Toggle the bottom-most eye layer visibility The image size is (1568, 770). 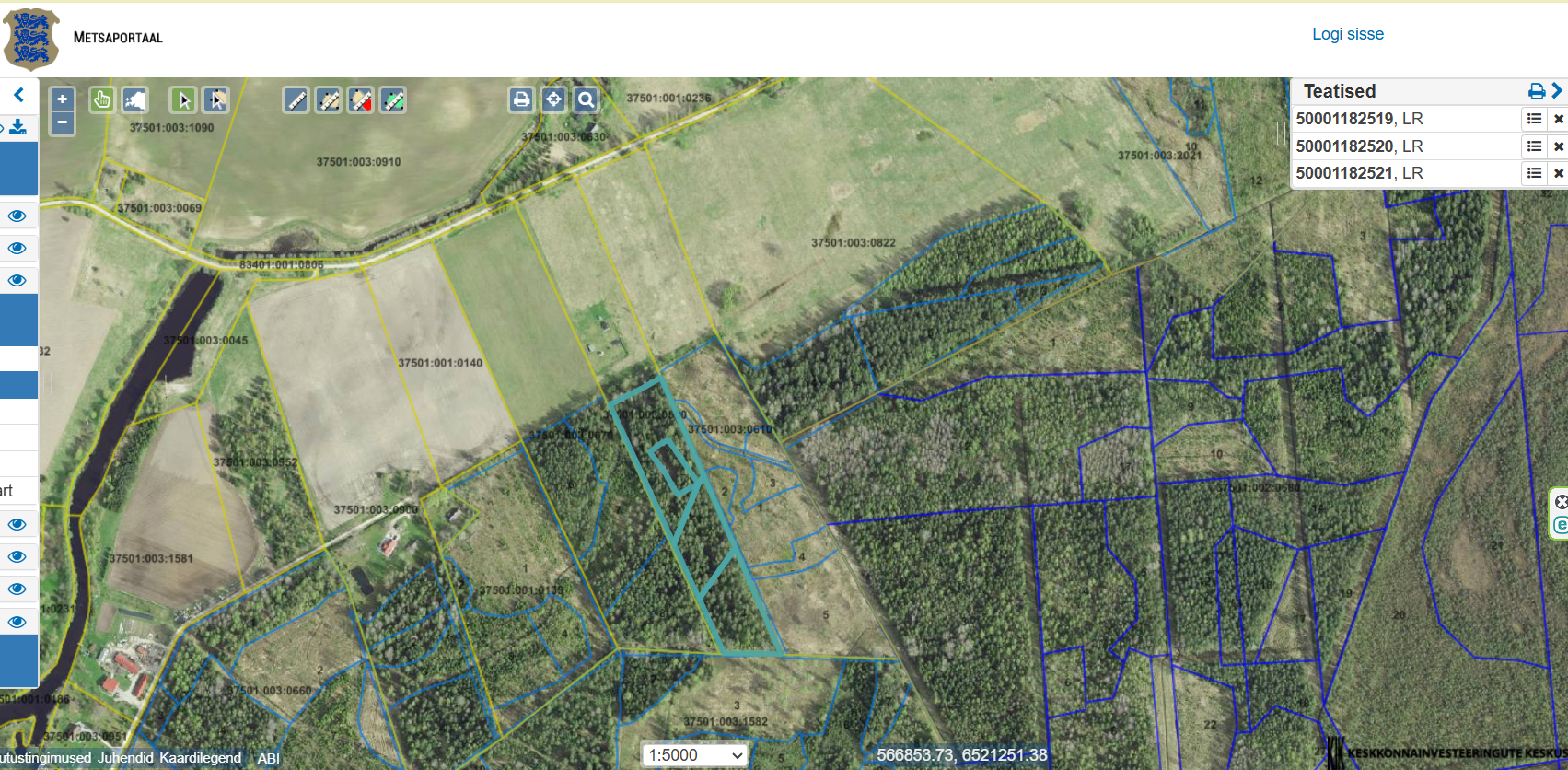17,622
